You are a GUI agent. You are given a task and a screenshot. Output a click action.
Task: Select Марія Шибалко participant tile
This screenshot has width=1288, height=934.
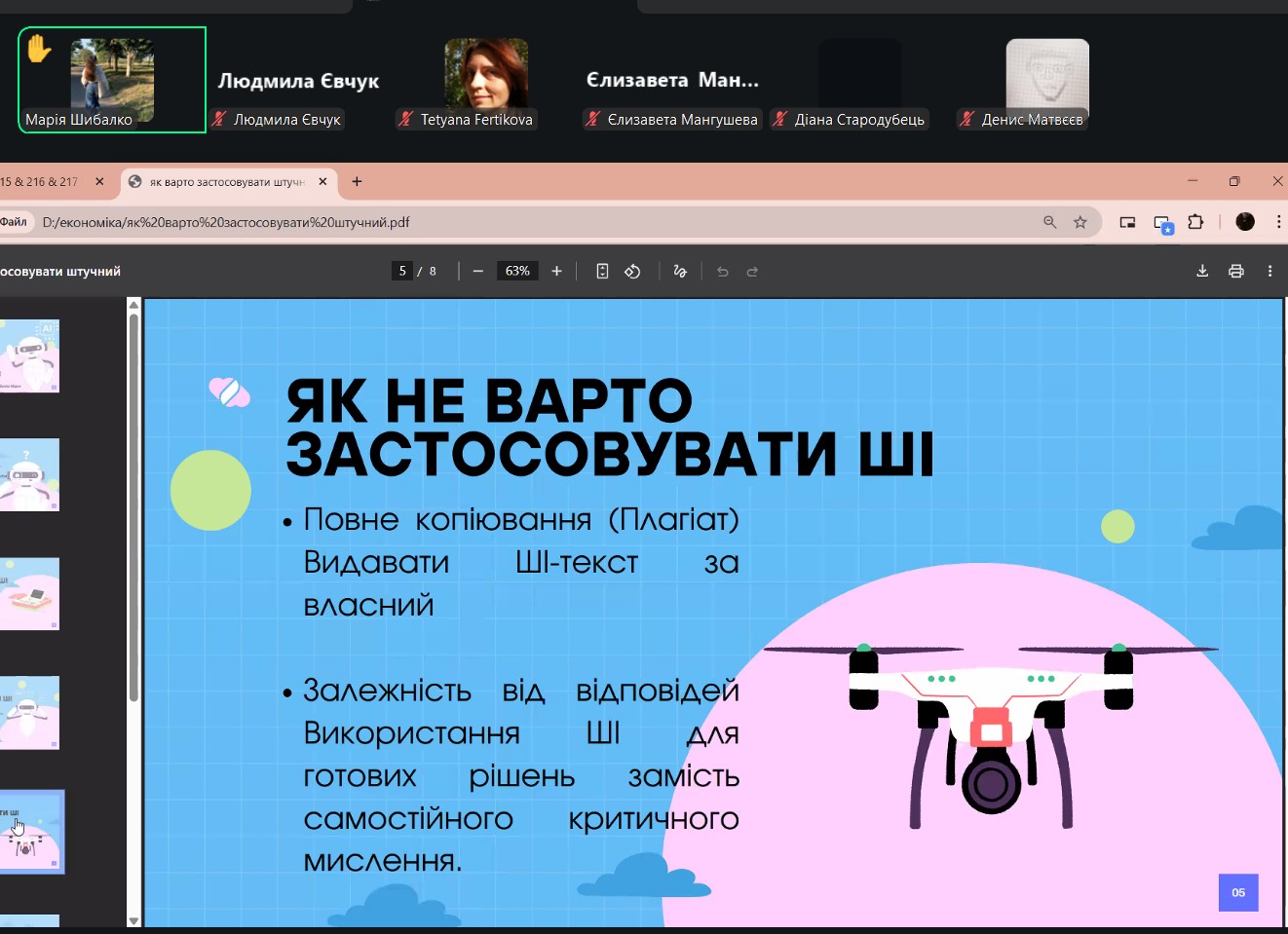[x=112, y=80]
